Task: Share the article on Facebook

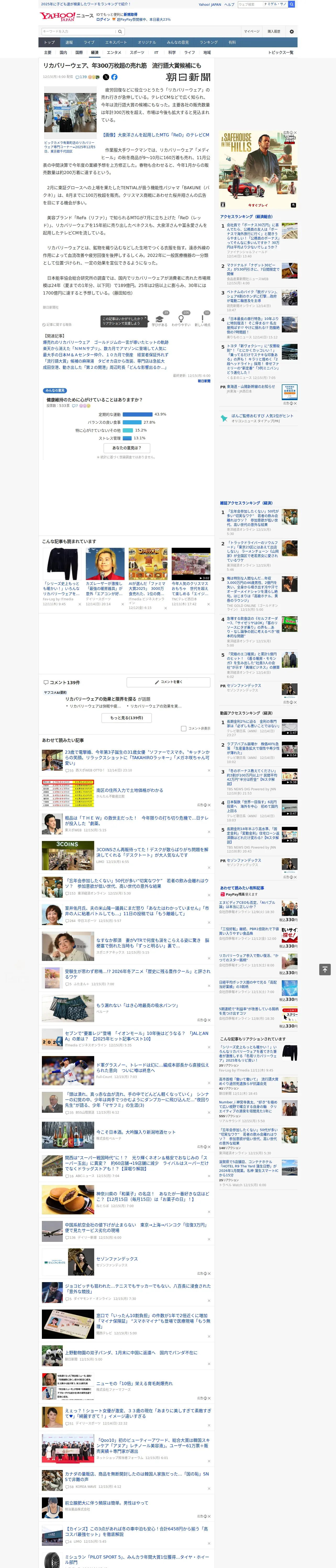Action: tap(114, 77)
